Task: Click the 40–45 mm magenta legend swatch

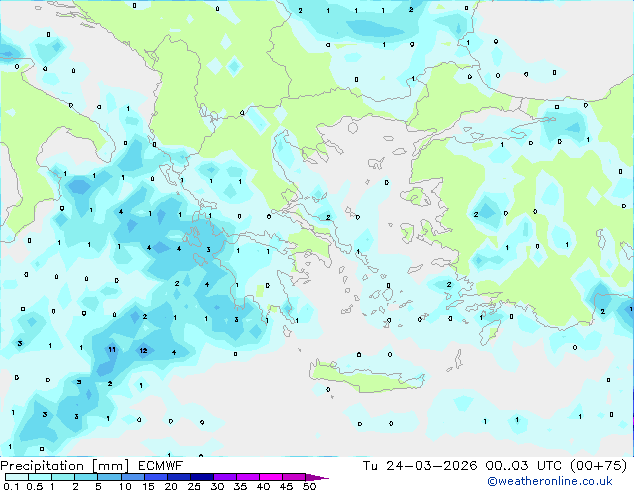Action: (271, 477)
